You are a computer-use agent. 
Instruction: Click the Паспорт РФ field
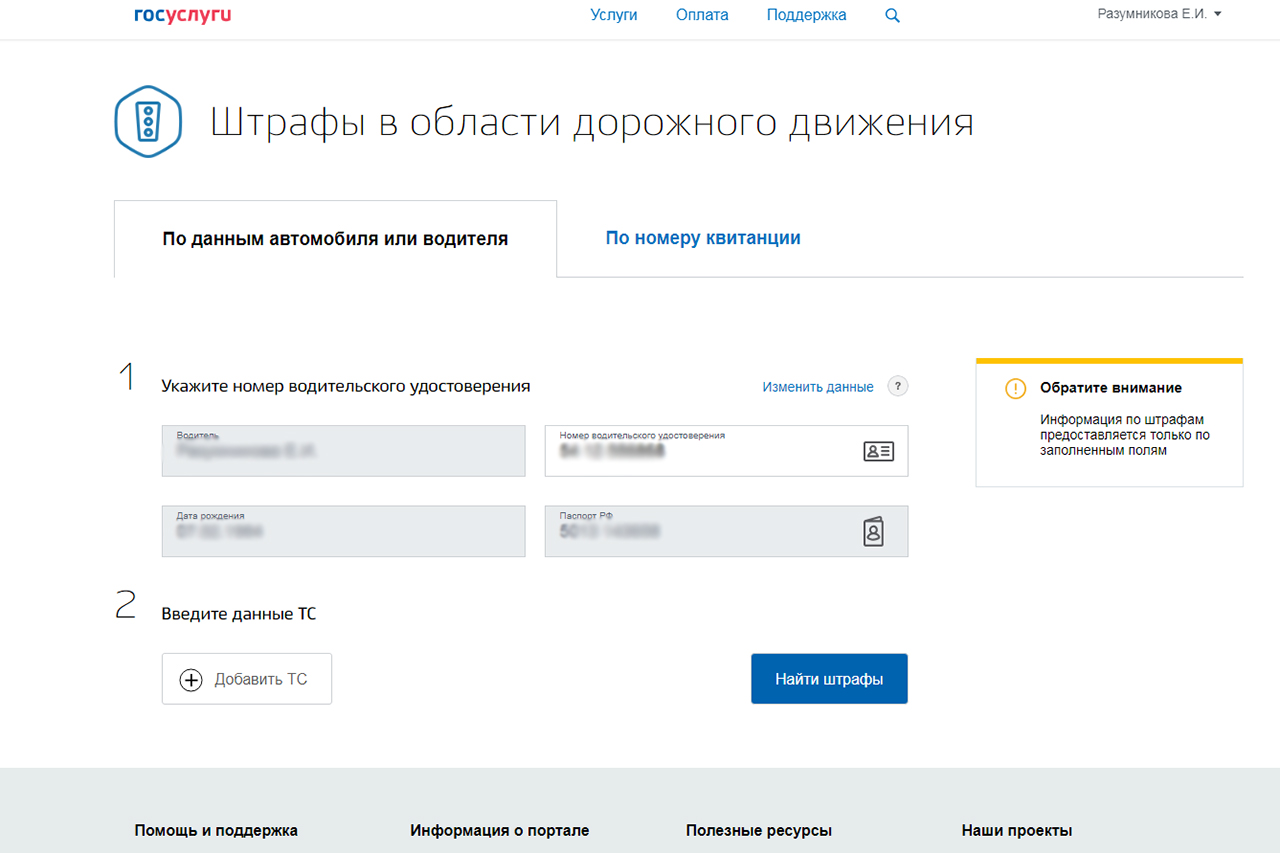(726, 531)
